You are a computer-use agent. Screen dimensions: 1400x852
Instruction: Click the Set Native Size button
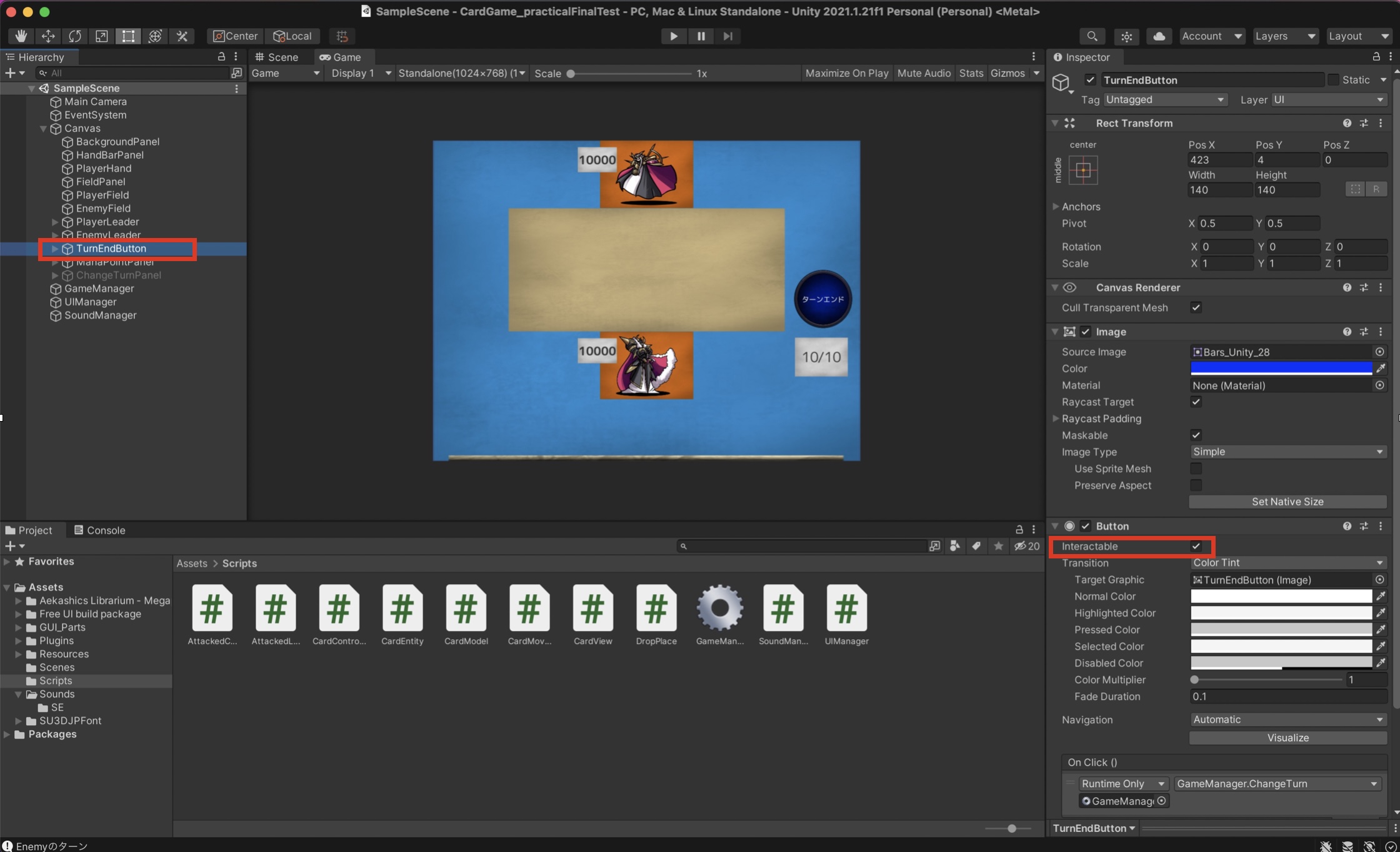pyautogui.click(x=1287, y=502)
